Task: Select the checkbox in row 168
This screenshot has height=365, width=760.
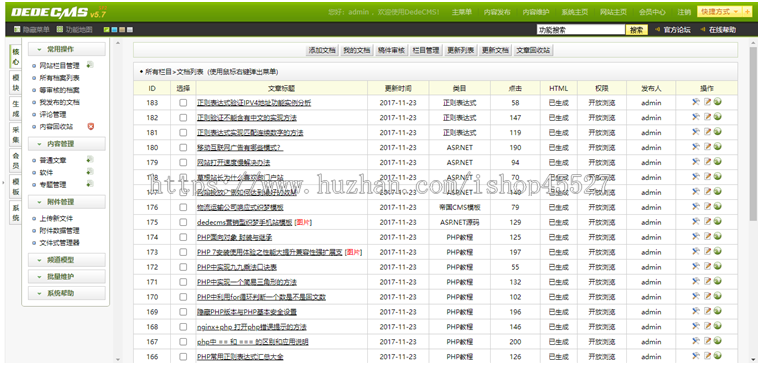Action: (183, 327)
